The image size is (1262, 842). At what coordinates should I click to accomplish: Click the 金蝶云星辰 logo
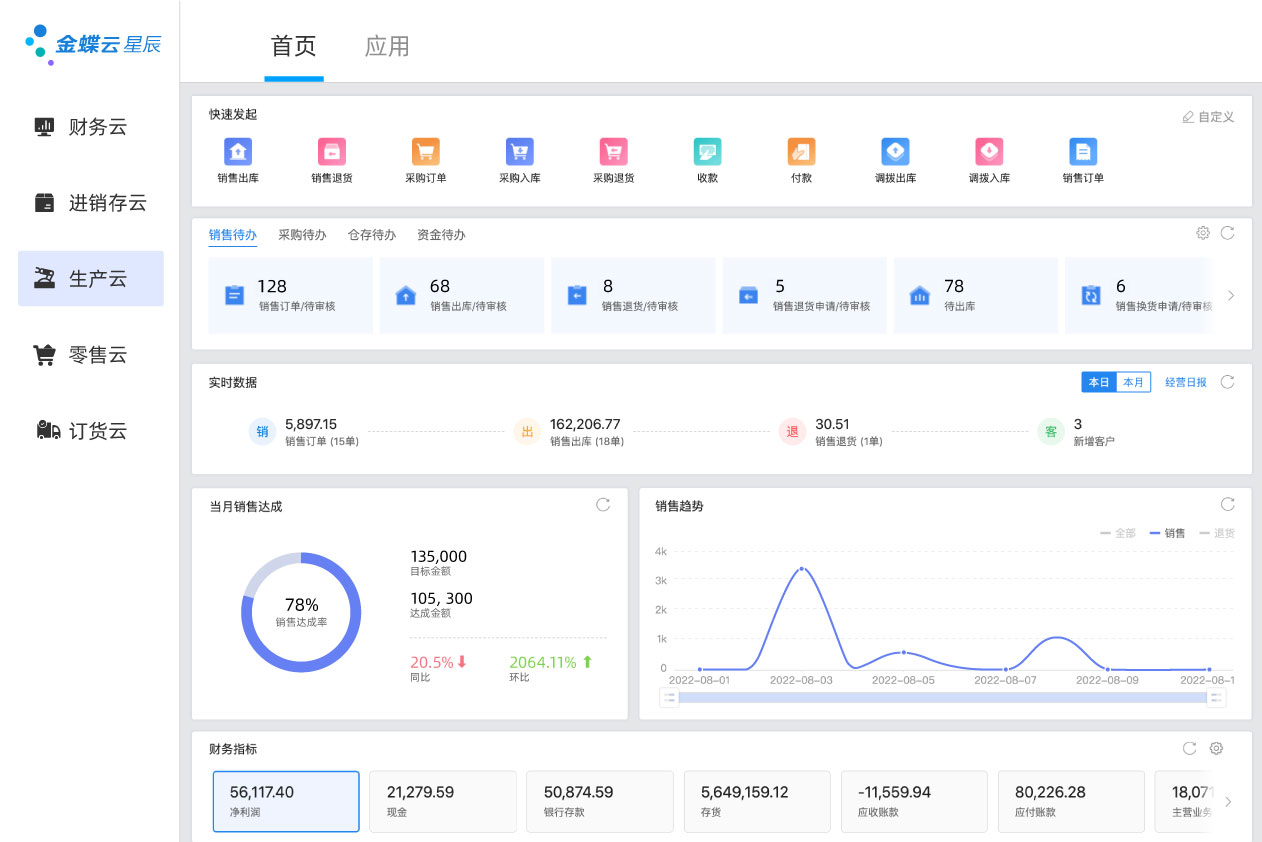coord(92,44)
